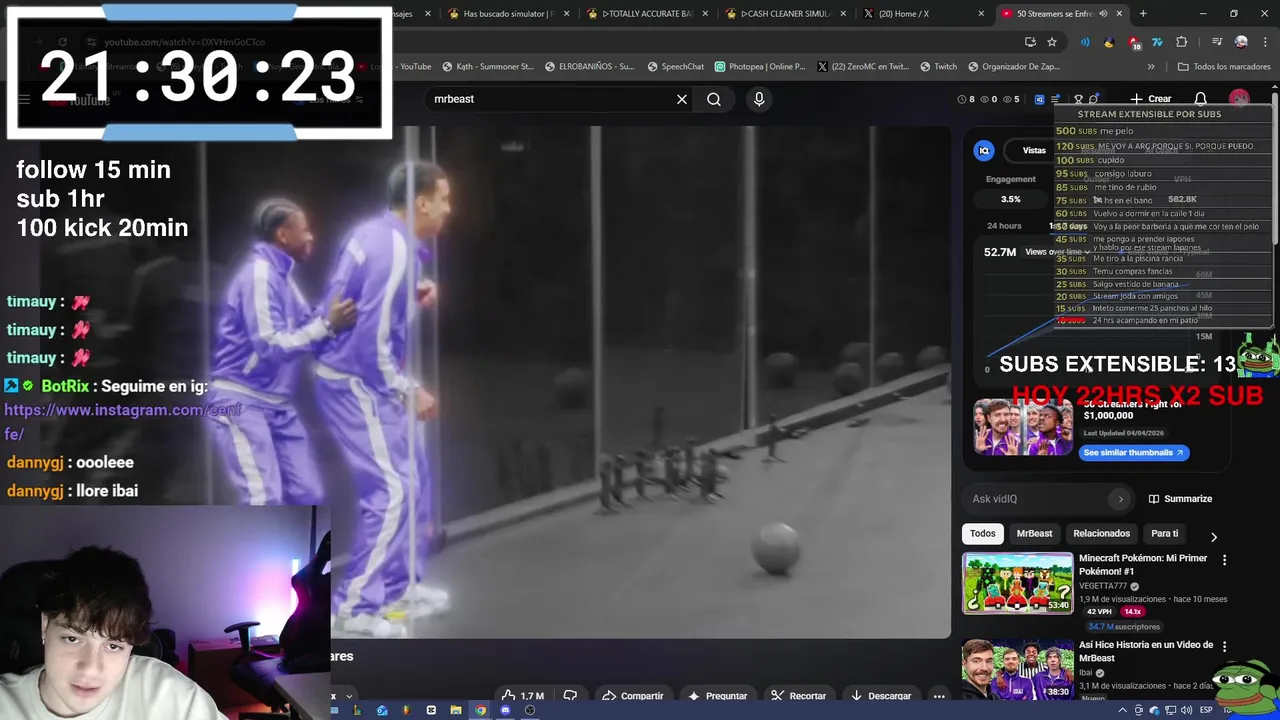This screenshot has height=720, width=1280.
Task: Click See similar thumbnails button
Action: 1133,452
